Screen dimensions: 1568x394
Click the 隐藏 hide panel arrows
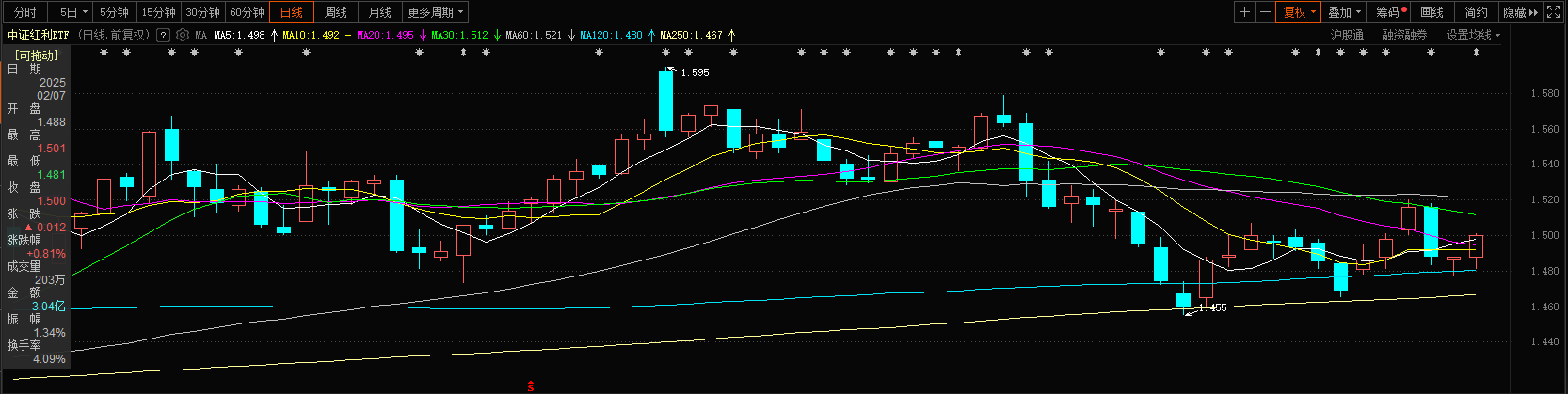pos(1520,12)
